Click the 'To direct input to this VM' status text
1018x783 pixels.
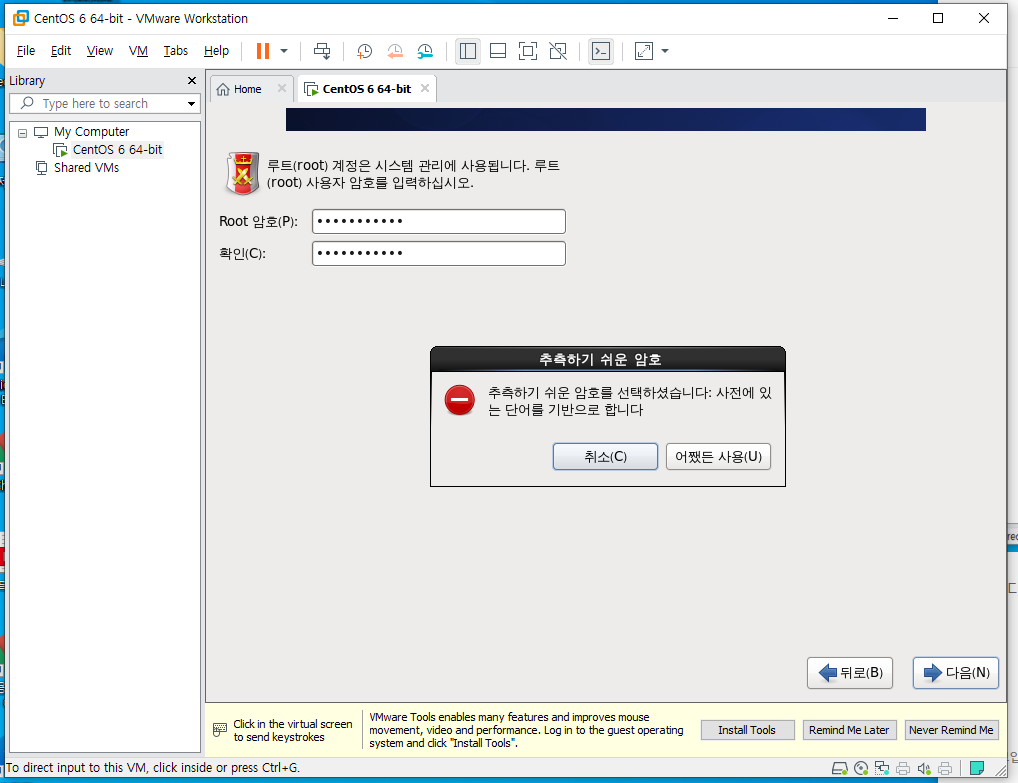click(x=153, y=767)
